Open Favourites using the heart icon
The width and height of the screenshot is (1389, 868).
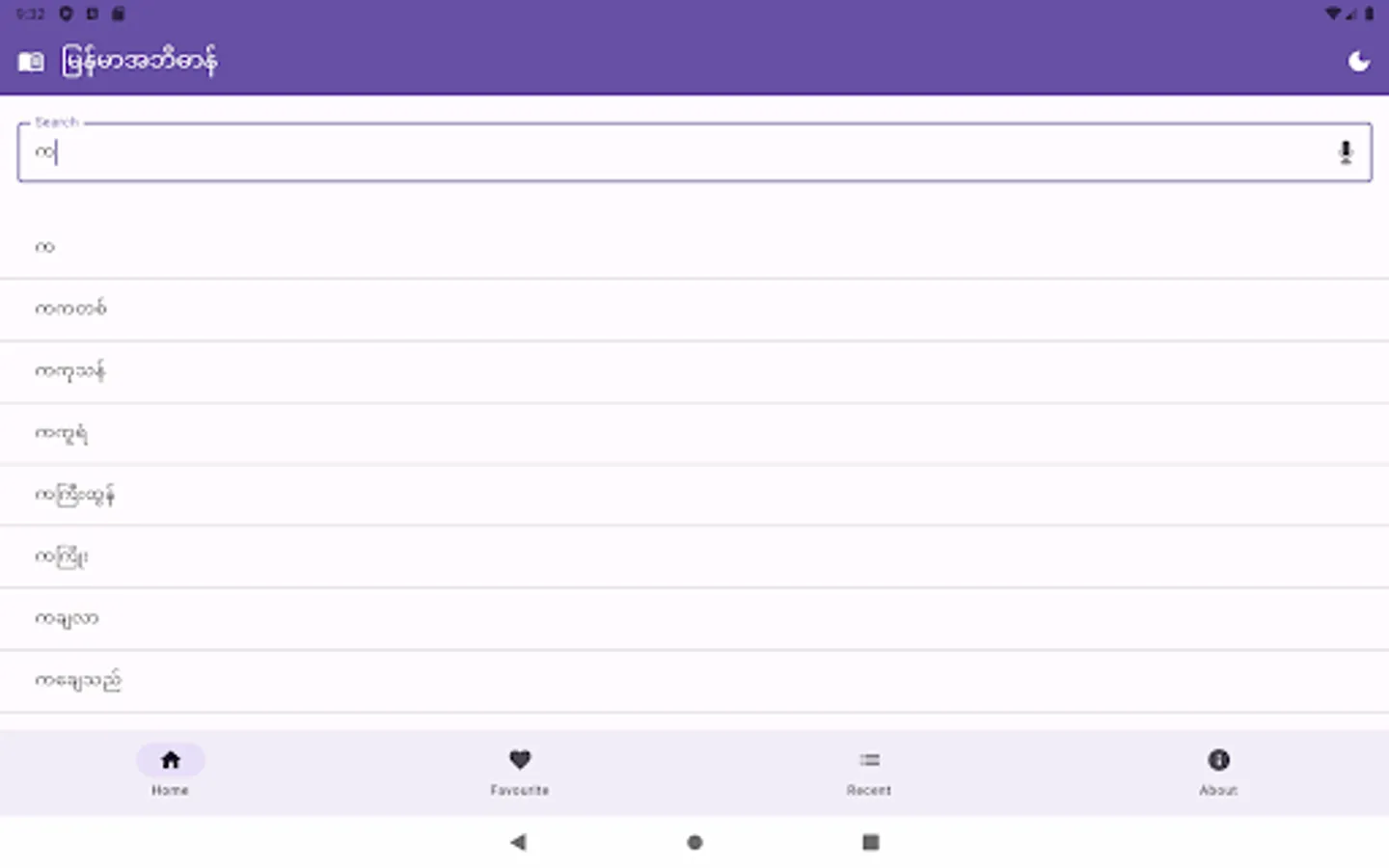520,760
